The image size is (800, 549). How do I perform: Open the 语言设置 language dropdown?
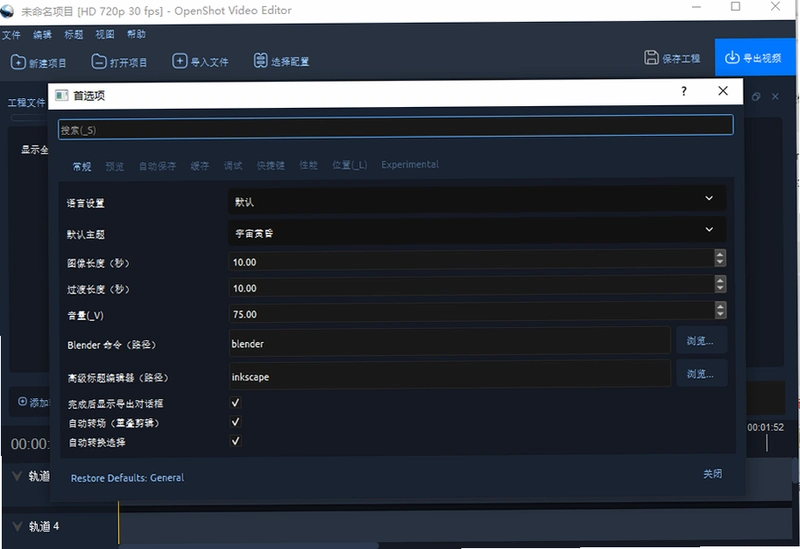click(x=477, y=199)
